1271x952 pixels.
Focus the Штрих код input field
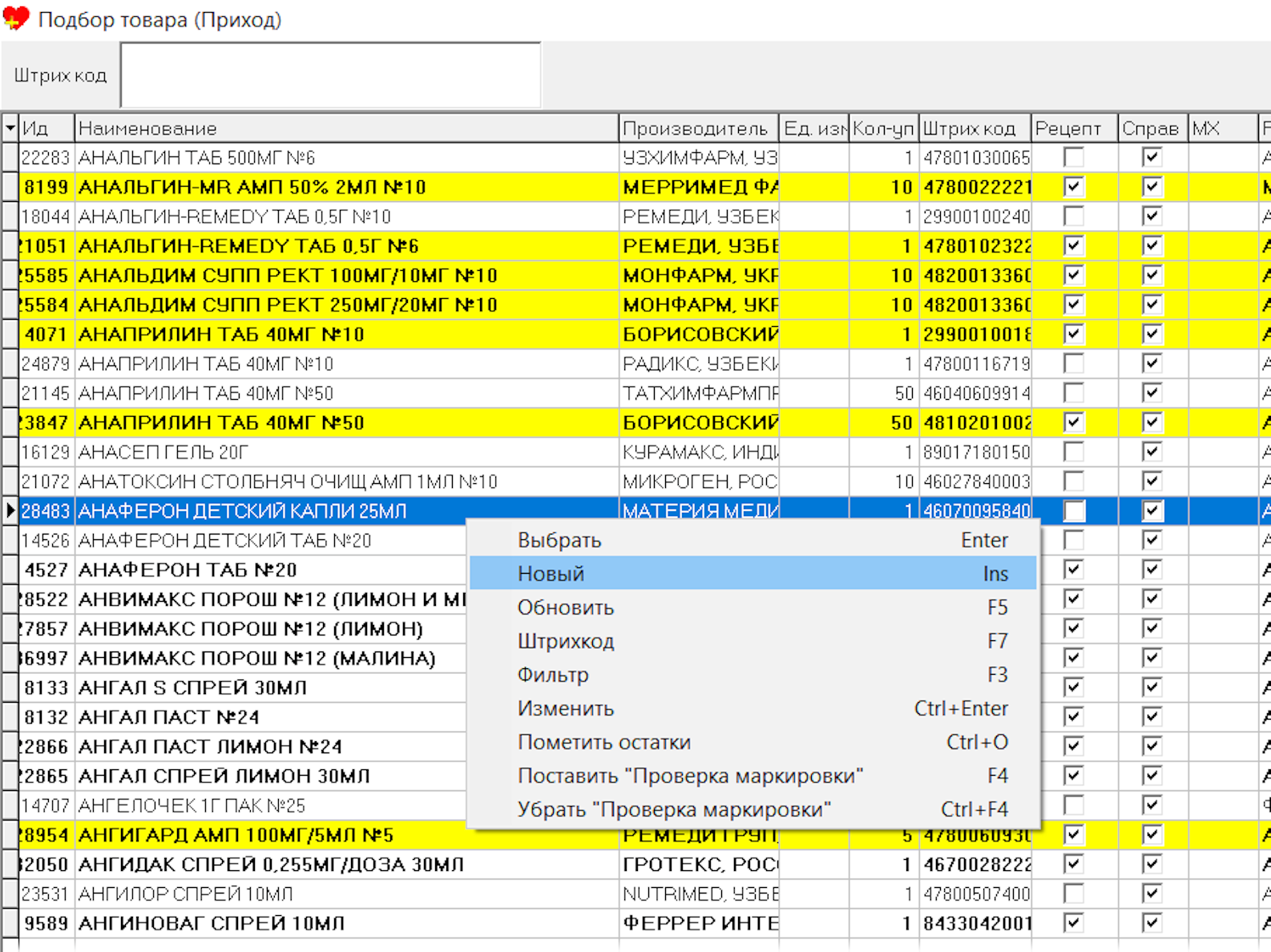pyautogui.click(x=330, y=75)
